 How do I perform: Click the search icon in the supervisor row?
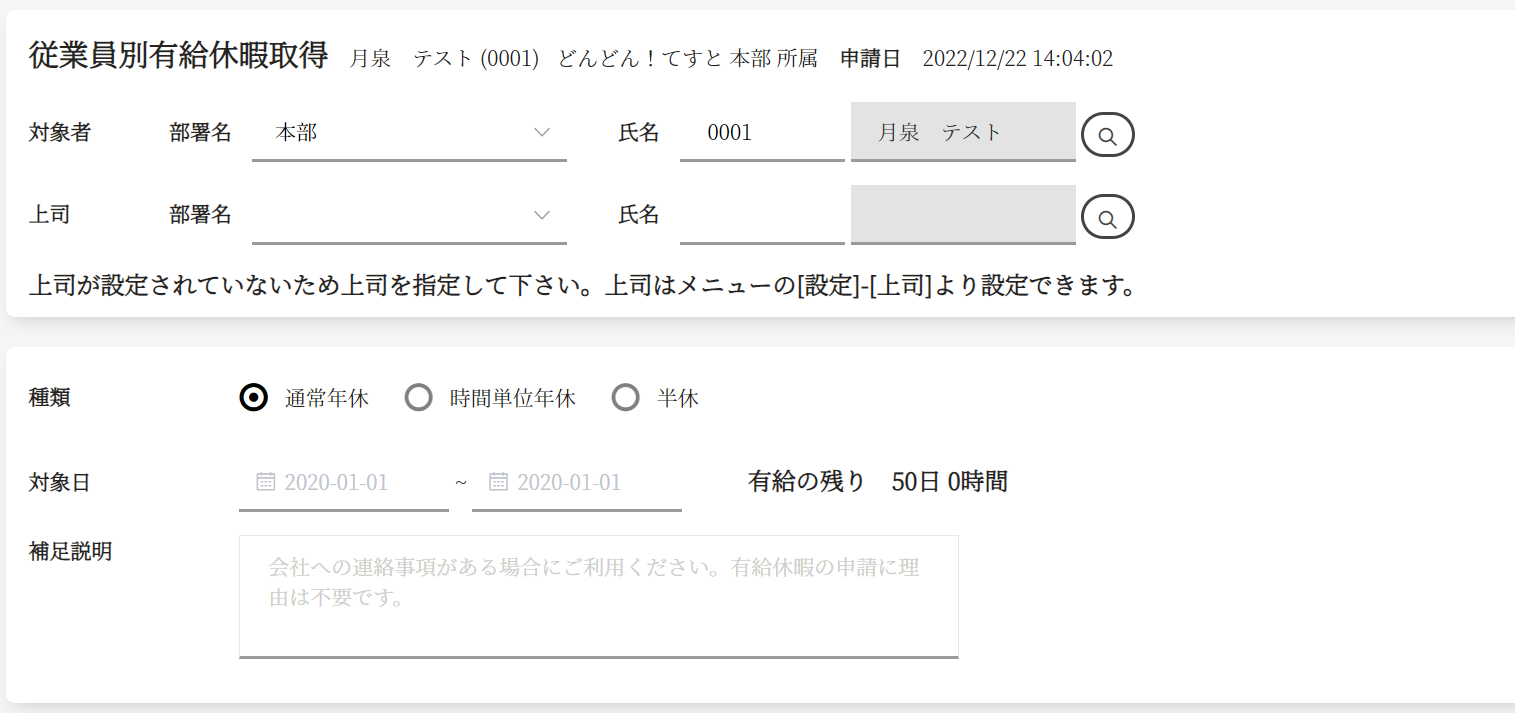click(1107, 217)
